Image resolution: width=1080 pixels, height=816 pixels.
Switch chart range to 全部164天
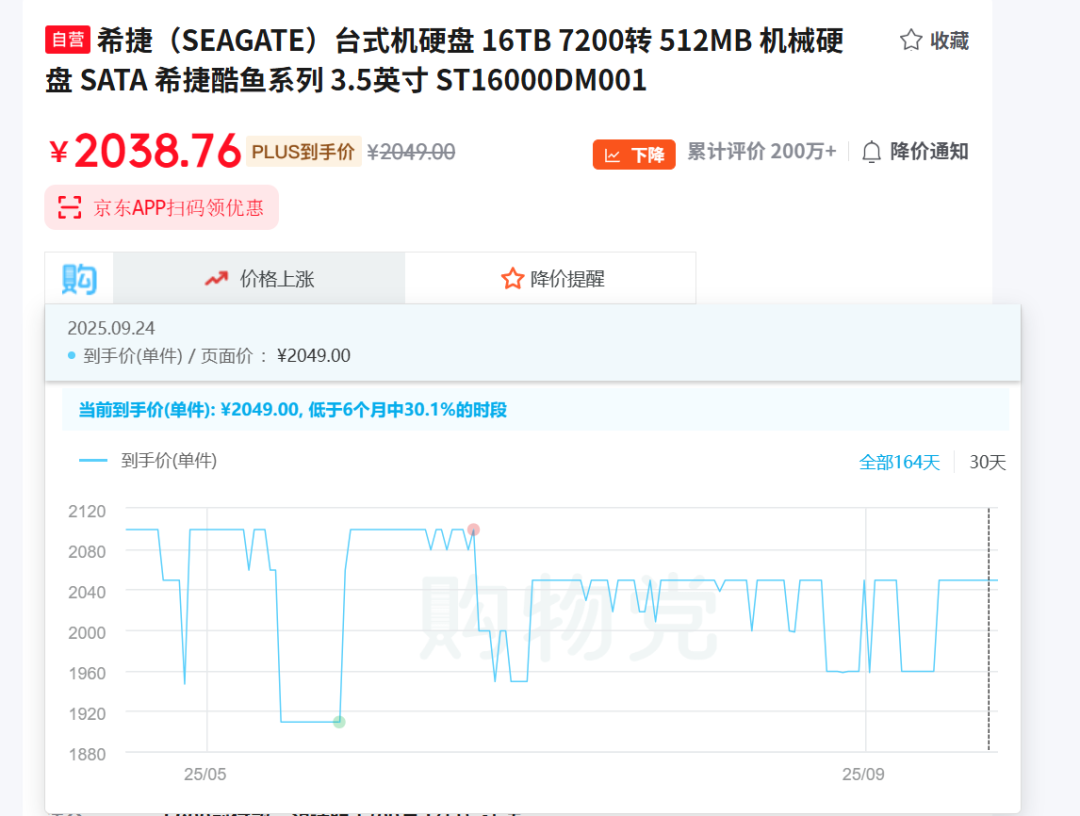[899, 462]
